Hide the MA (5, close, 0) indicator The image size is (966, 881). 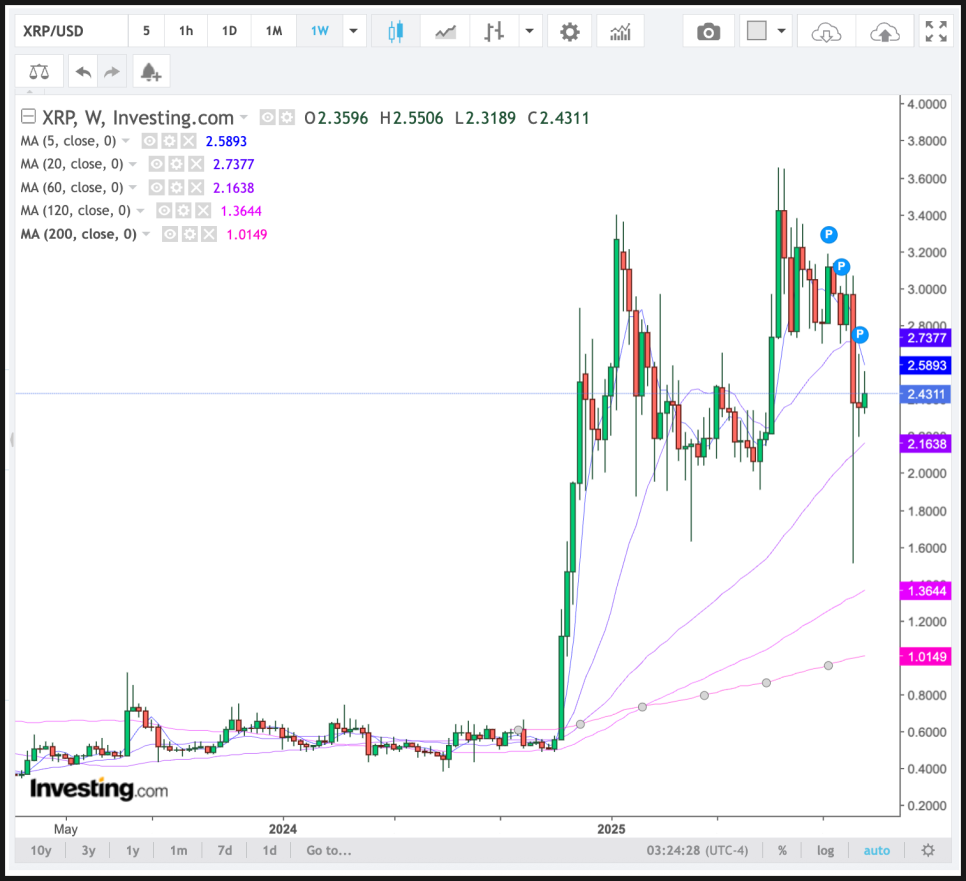click(x=149, y=142)
